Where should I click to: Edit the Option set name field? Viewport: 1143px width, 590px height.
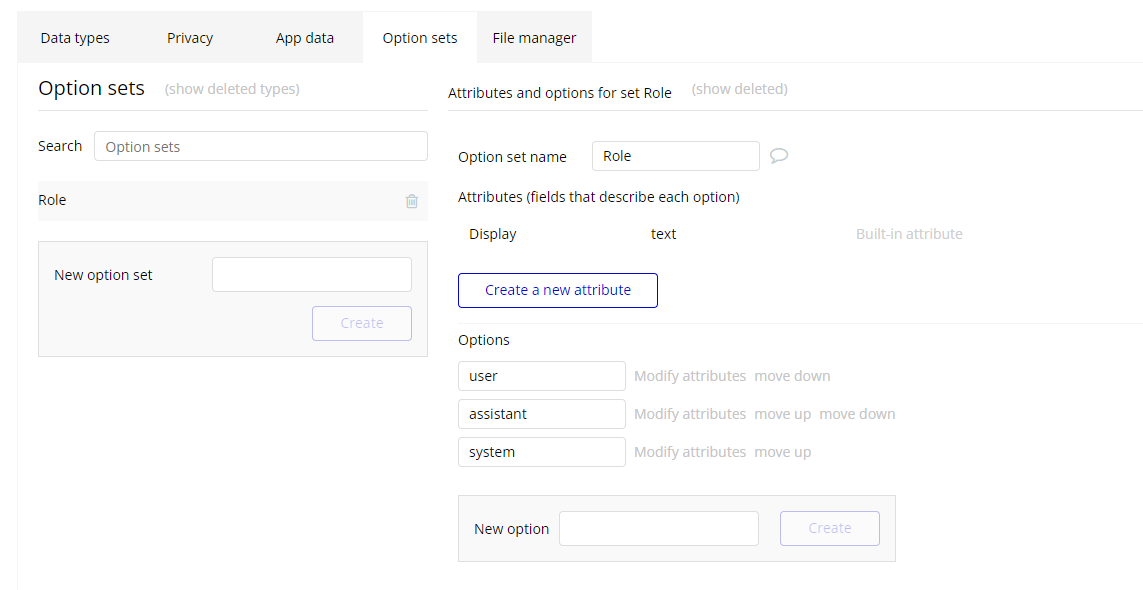point(676,156)
